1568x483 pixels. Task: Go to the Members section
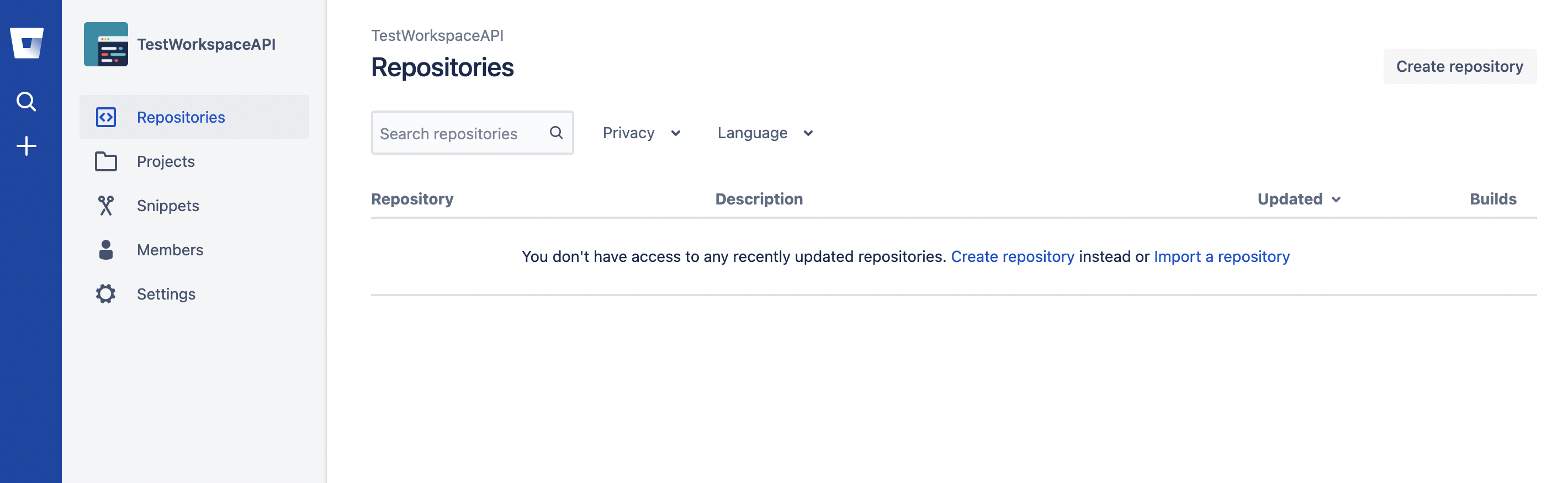[x=170, y=249]
